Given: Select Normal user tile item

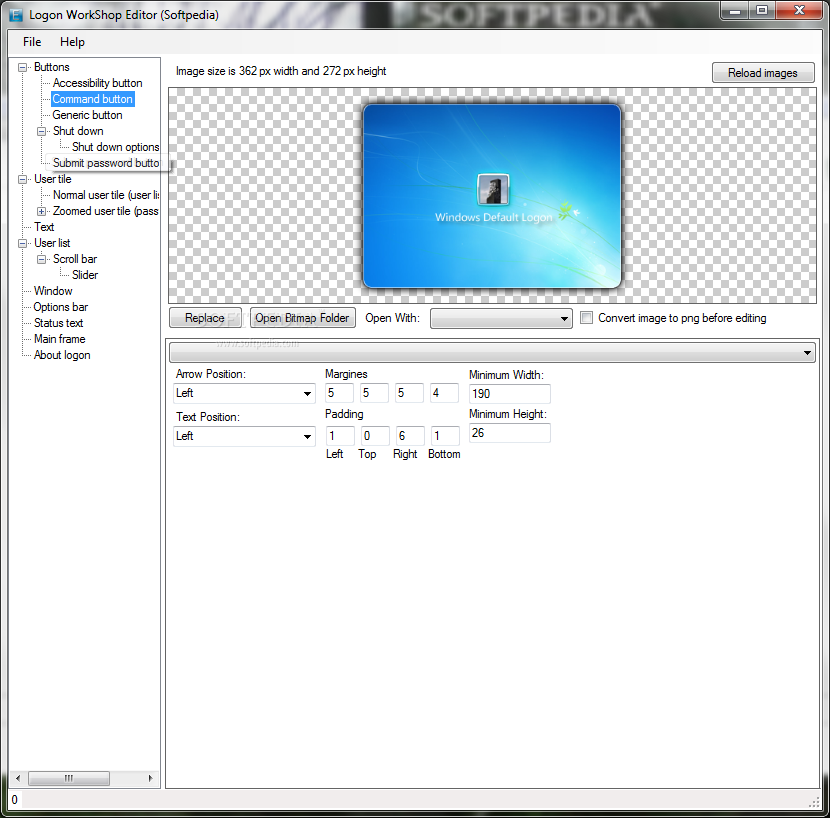Looking at the screenshot, I should click(105, 195).
